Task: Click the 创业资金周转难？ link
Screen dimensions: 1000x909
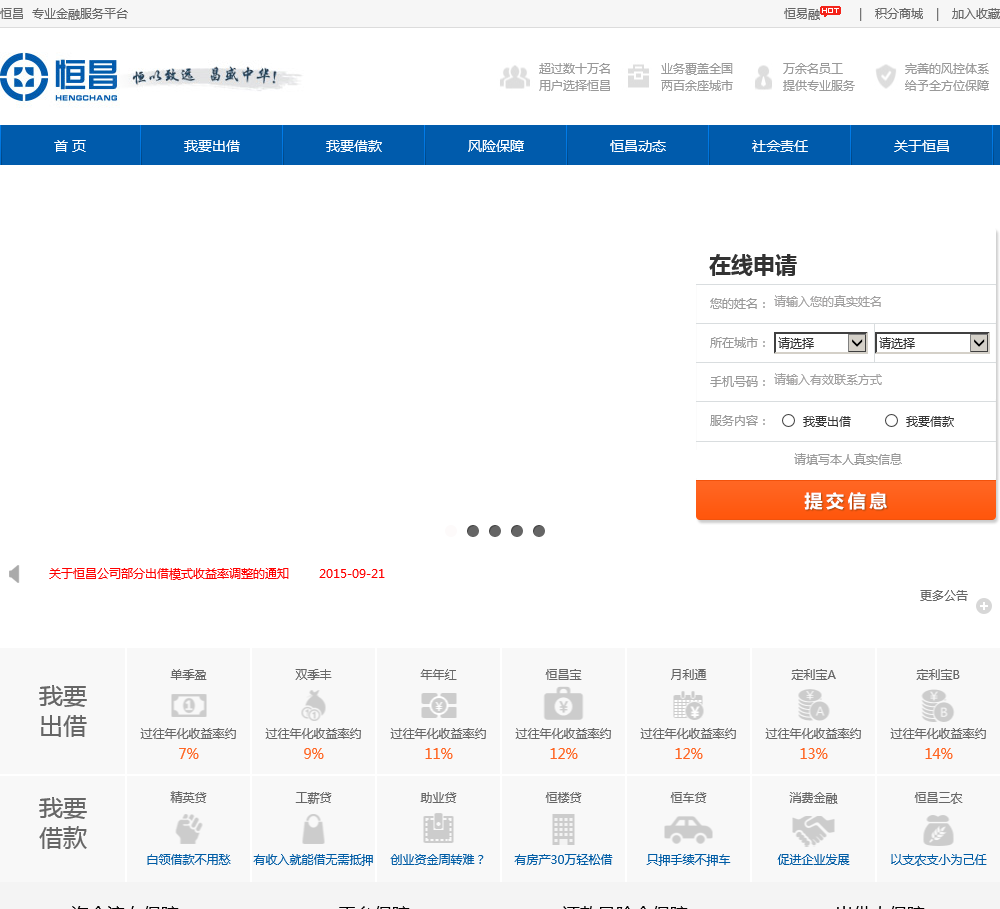Action: click(x=438, y=859)
